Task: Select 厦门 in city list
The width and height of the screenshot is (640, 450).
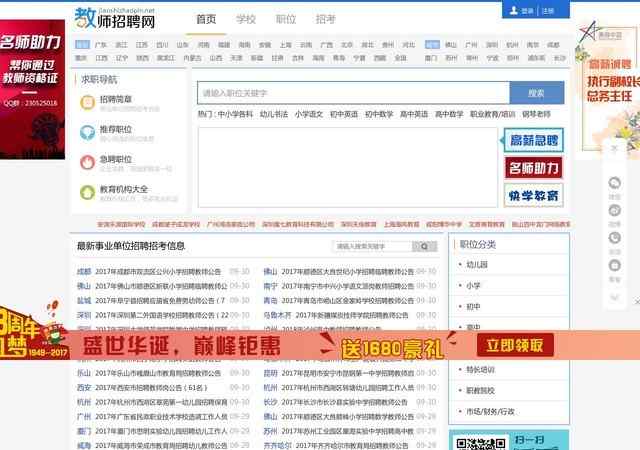Action: coord(431,58)
